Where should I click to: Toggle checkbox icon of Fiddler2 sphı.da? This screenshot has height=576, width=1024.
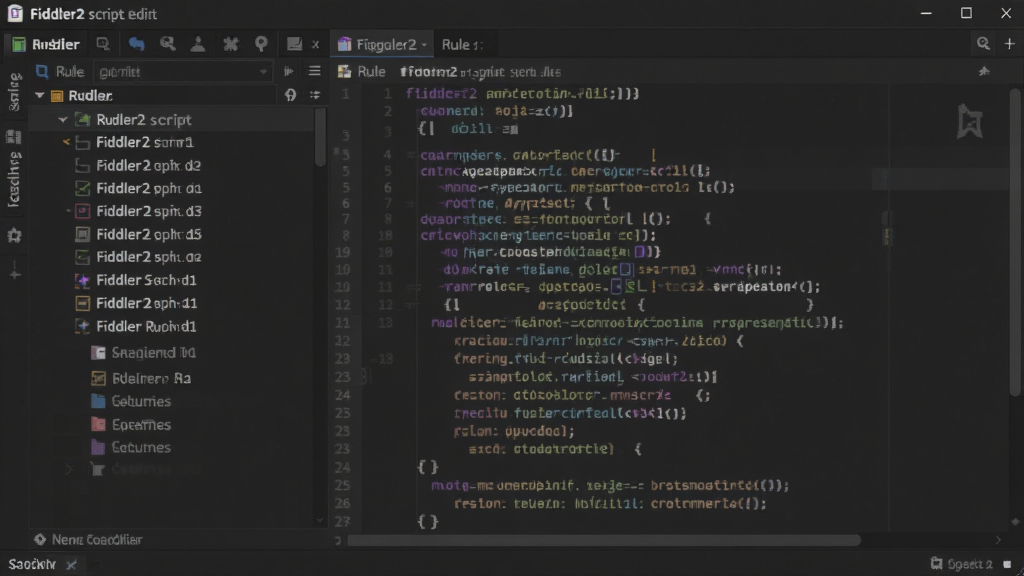pos(82,257)
